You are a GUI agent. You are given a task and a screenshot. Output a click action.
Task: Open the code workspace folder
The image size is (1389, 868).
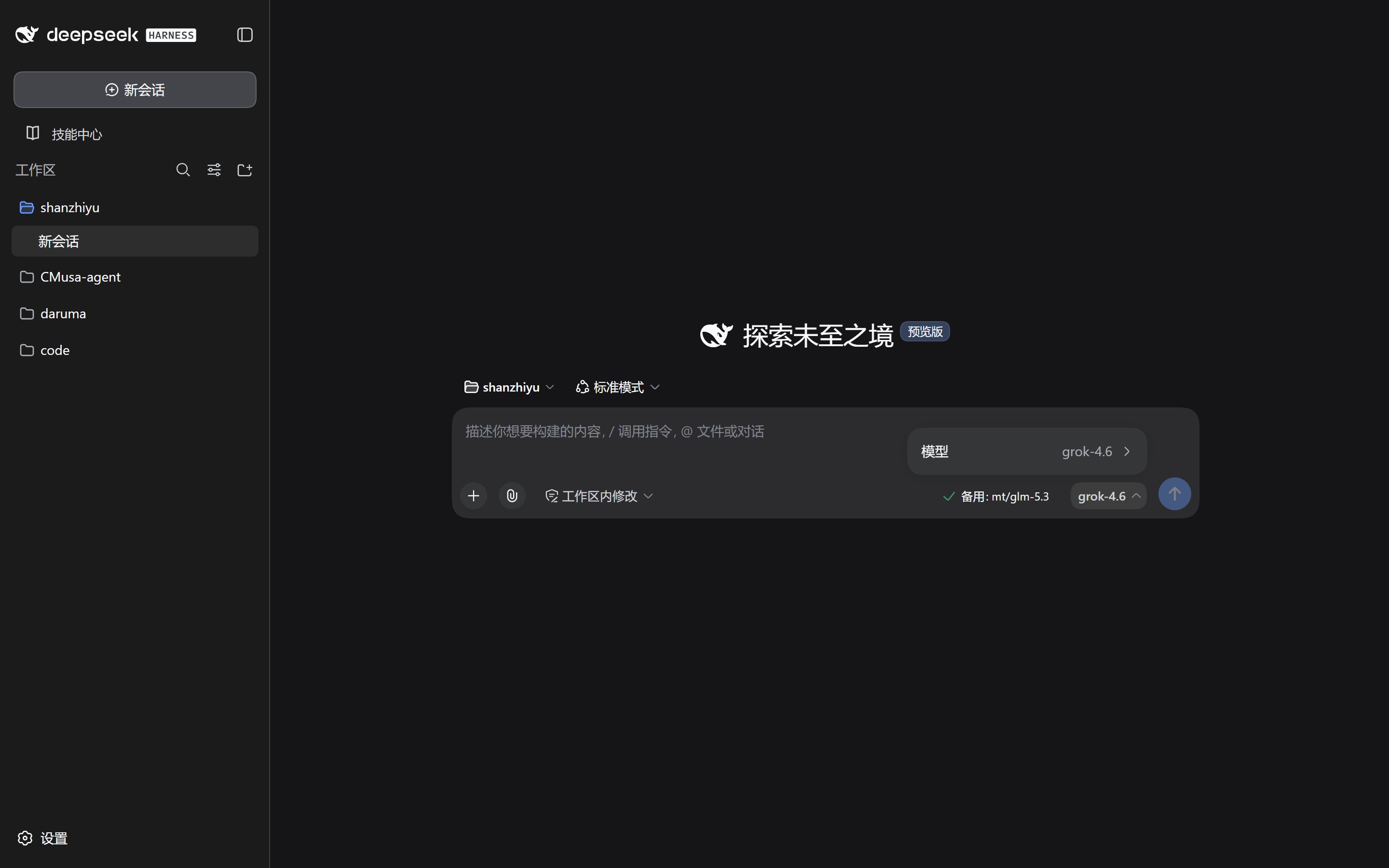click(135, 350)
